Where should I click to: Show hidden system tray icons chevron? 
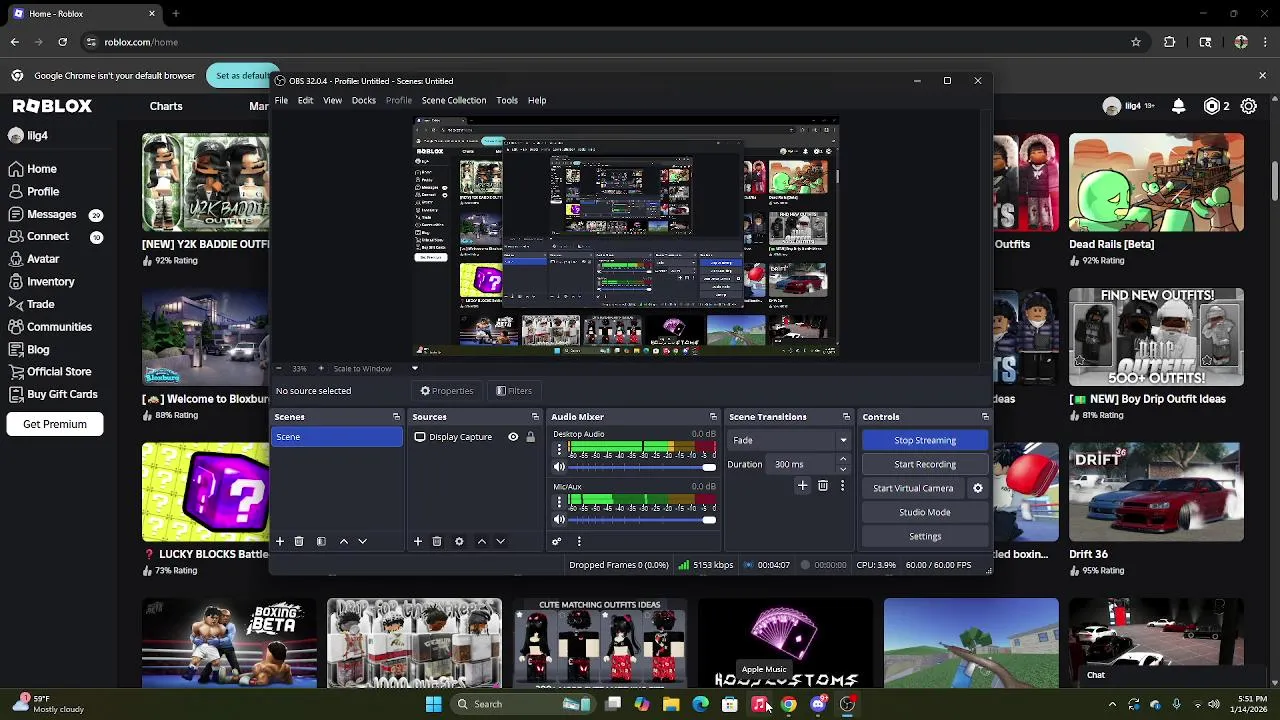(1112, 704)
